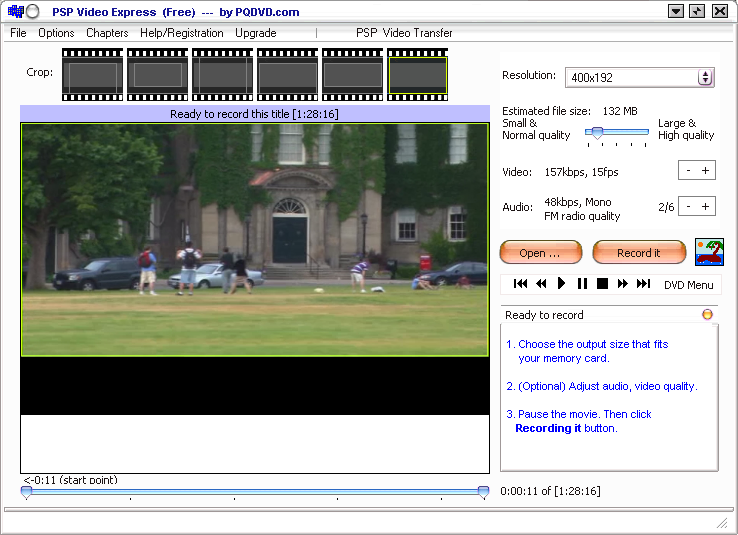Viewport: 738px width, 535px height.
Task: Click the end point timeline handle
Action: [x=483, y=492]
